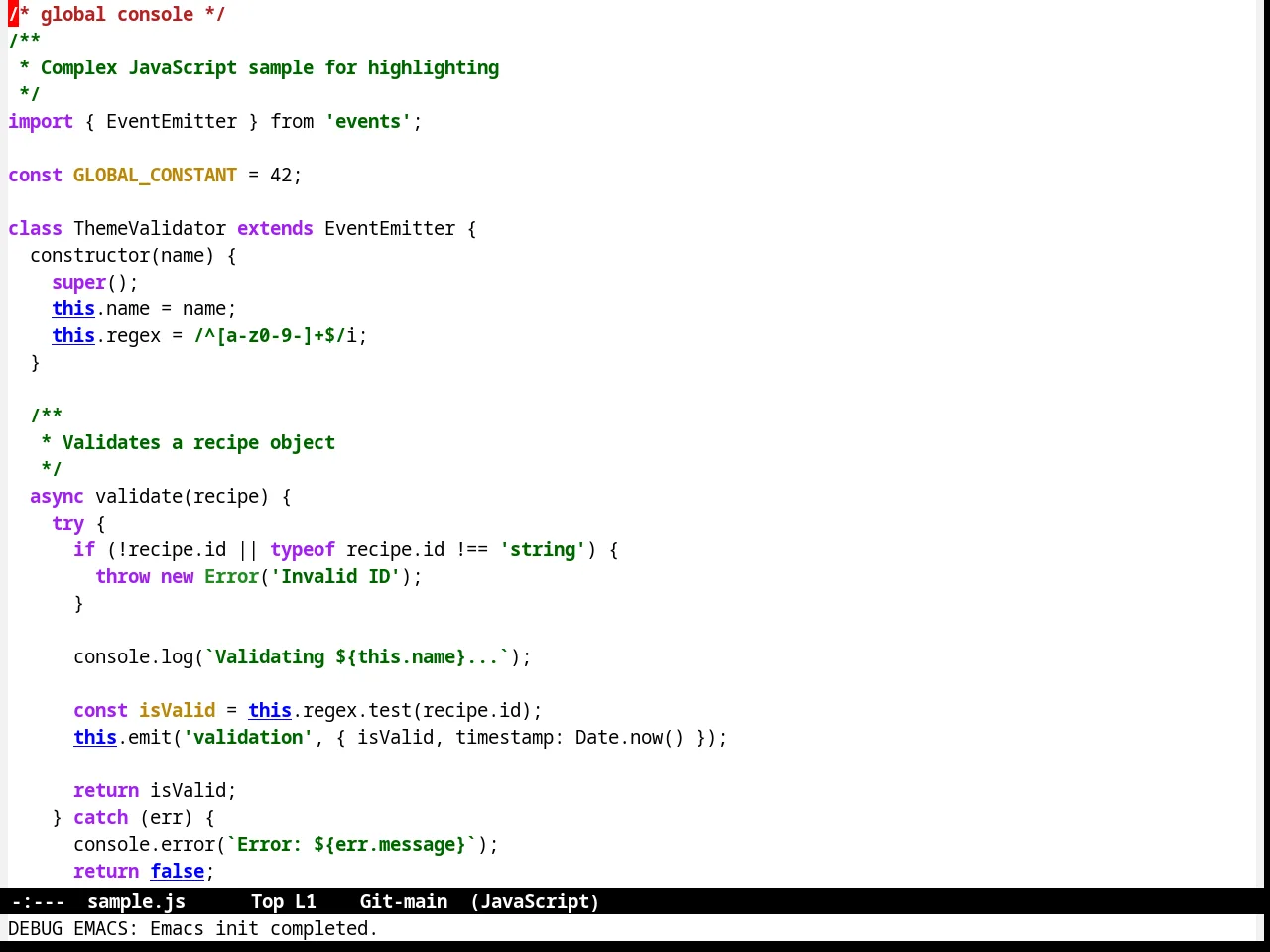Click the 'isValid' variable declaration
This screenshot has width=1270, height=952.
pyautogui.click(x=177, y=710)
